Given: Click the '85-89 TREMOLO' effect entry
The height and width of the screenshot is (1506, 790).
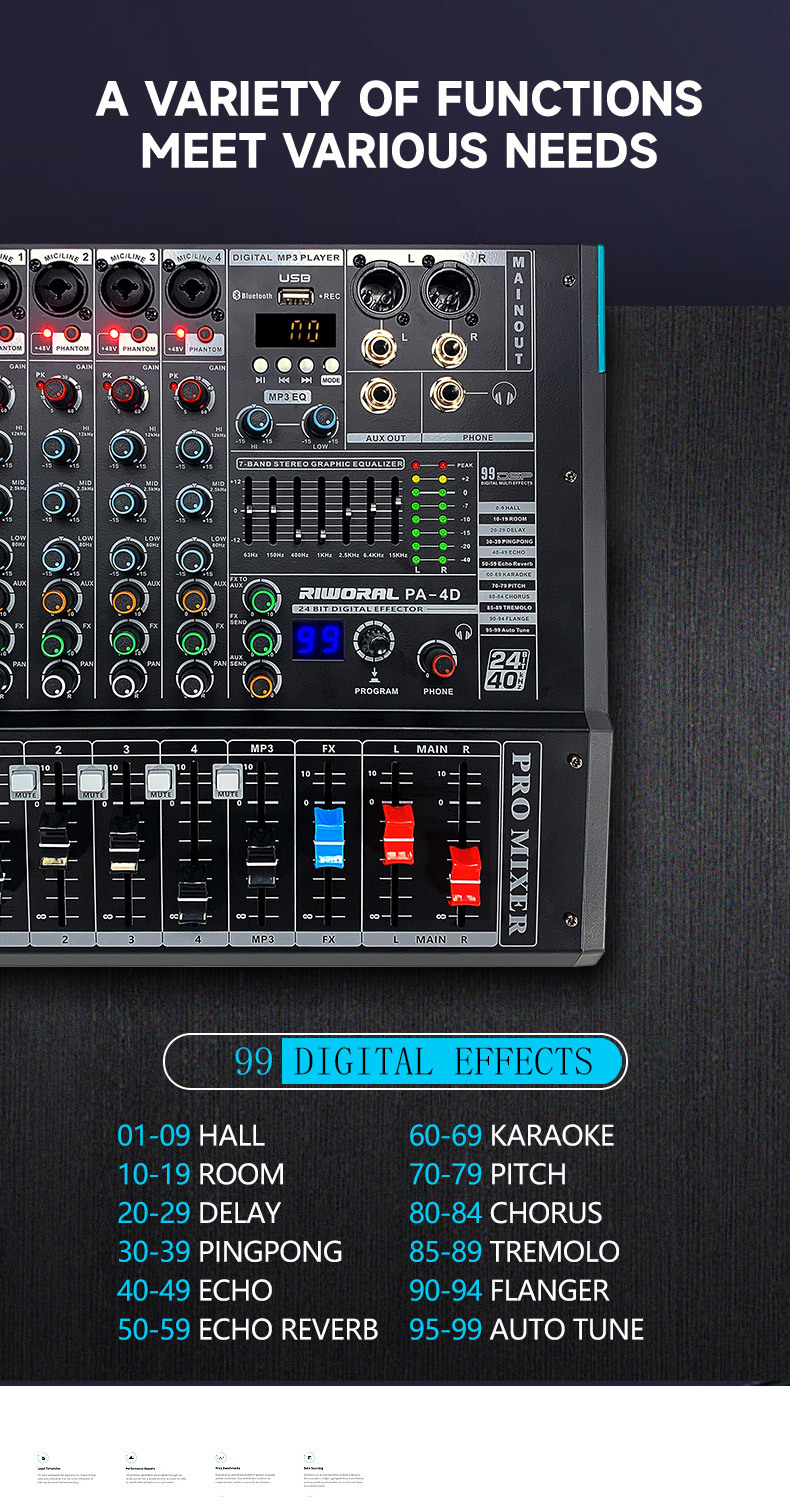Looking at the screenshot, I should point(514,1251).
